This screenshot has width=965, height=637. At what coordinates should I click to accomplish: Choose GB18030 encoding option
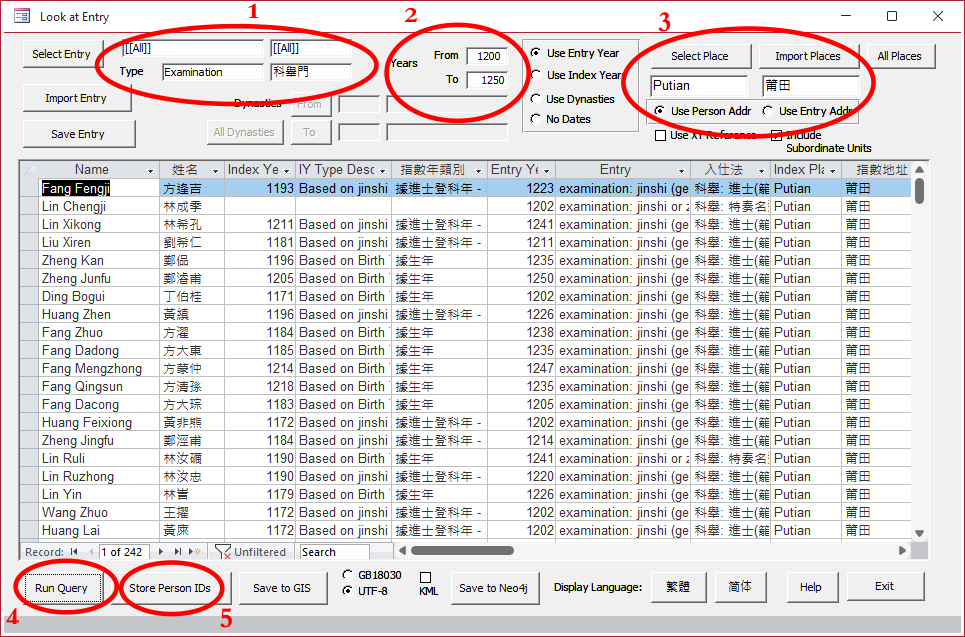347,575
